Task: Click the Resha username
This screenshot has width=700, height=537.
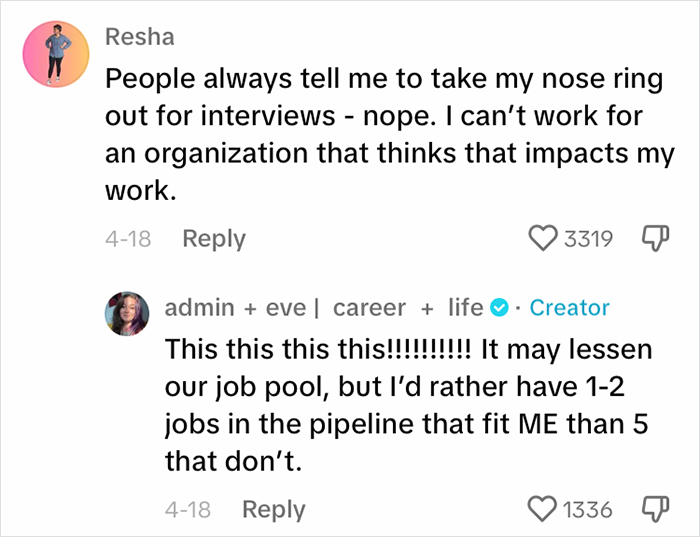Action: click(x=139, y=38)
